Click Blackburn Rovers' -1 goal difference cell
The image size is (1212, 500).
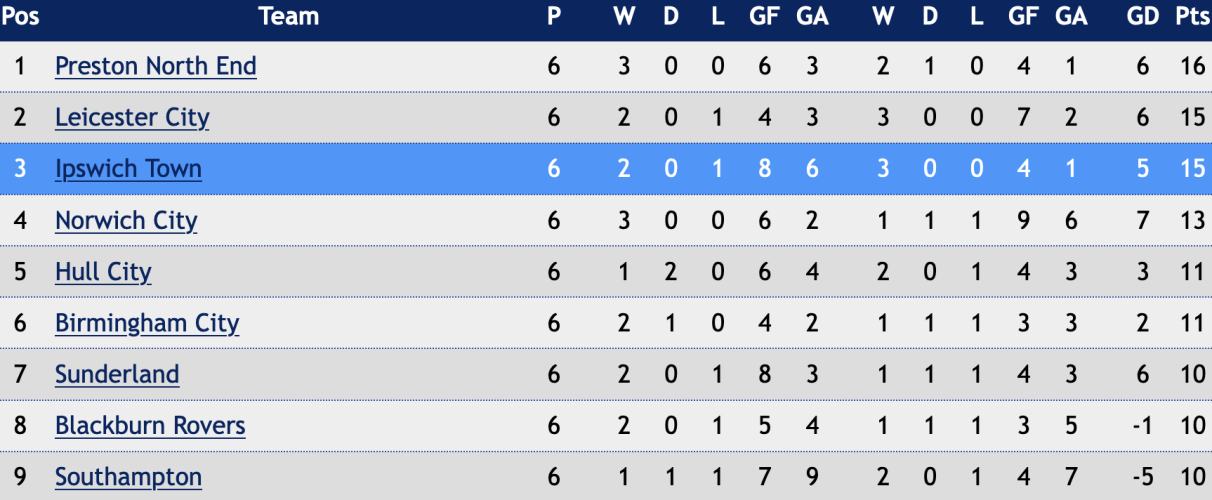[x=1141, y=426]
